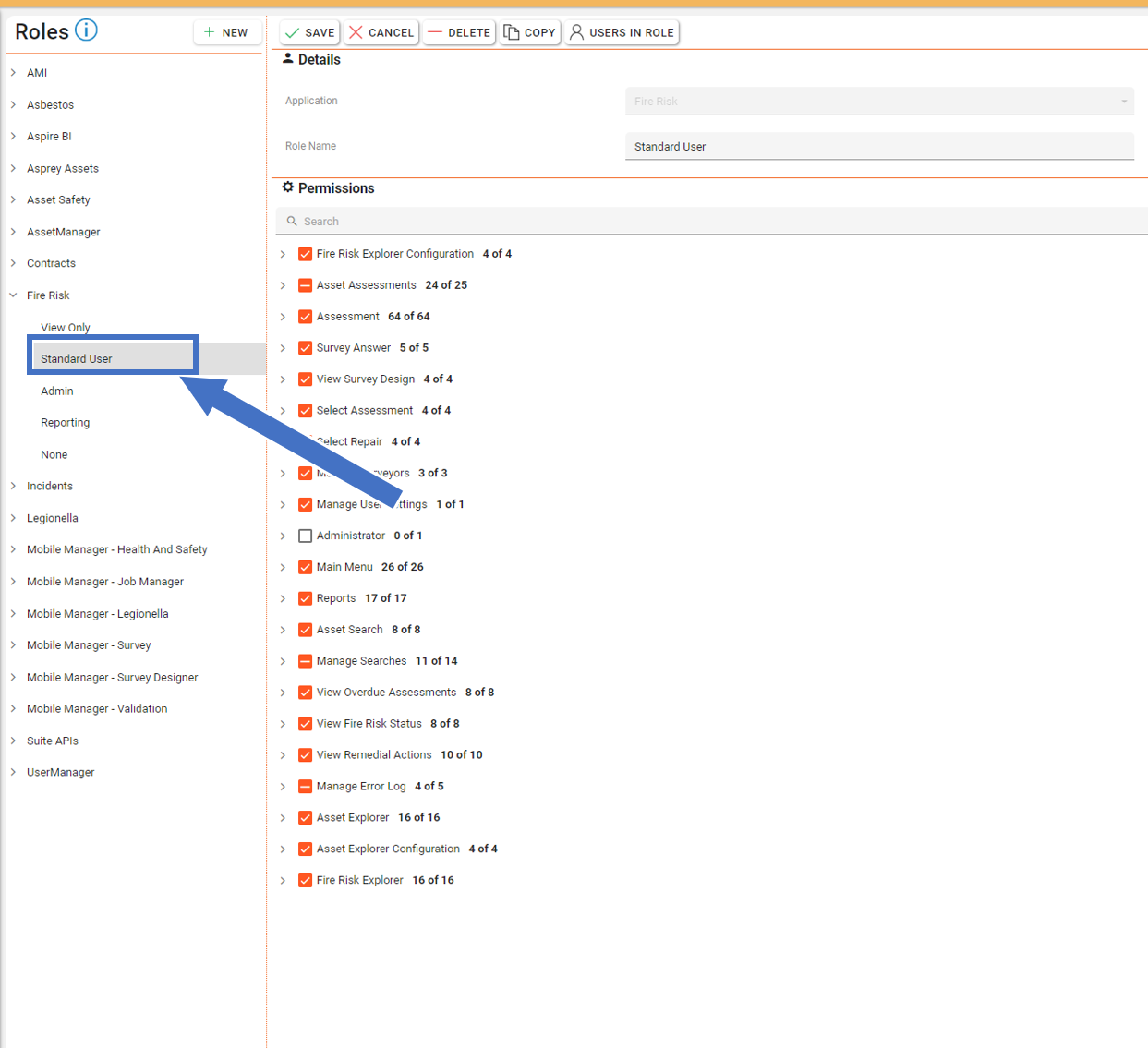
Task: Click the Roles info icon
Action: (x=86, y=30)
